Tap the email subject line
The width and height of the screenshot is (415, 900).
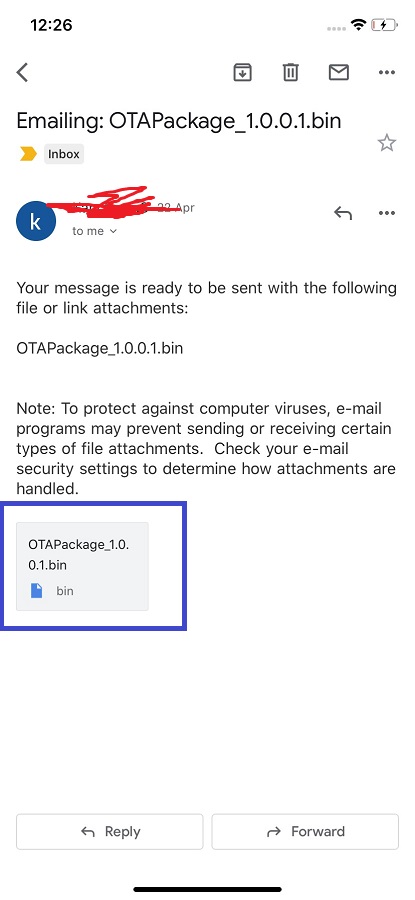[x=179, y=121]
